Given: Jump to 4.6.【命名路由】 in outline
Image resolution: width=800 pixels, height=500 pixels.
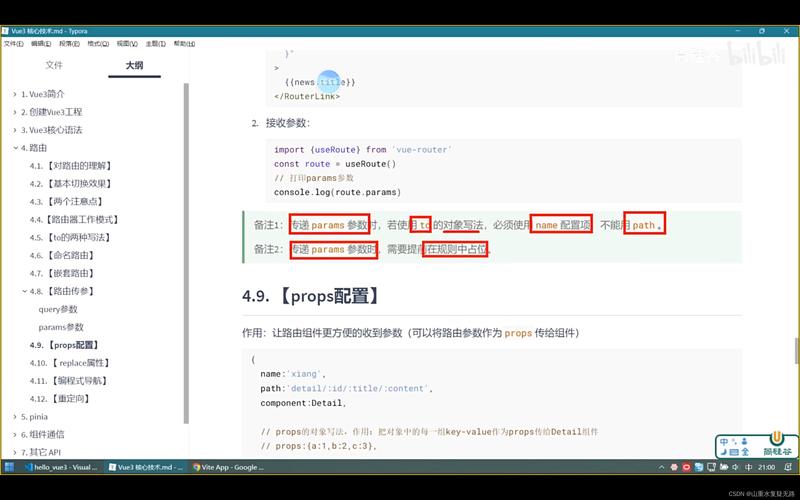Looking at the screenshot, I should pyautogui.click(x=62, y=255).
